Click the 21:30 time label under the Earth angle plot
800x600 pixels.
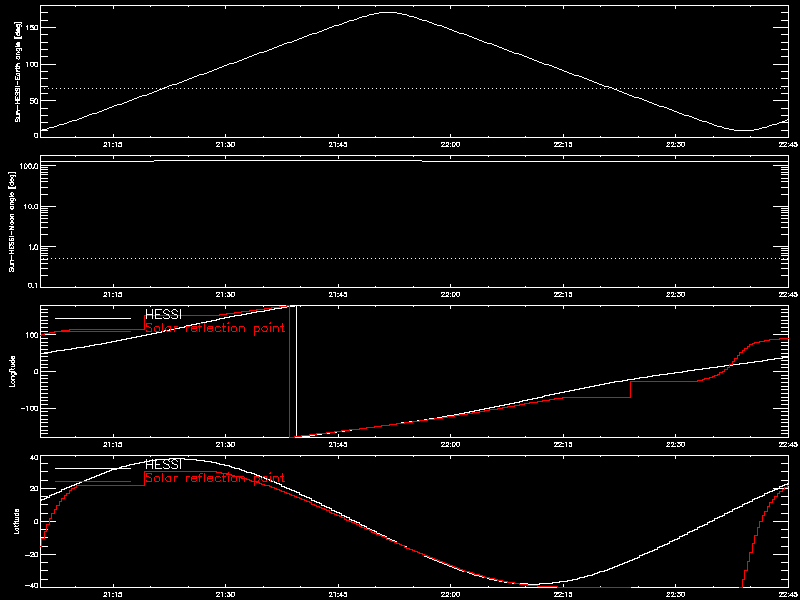pos(226,145)
